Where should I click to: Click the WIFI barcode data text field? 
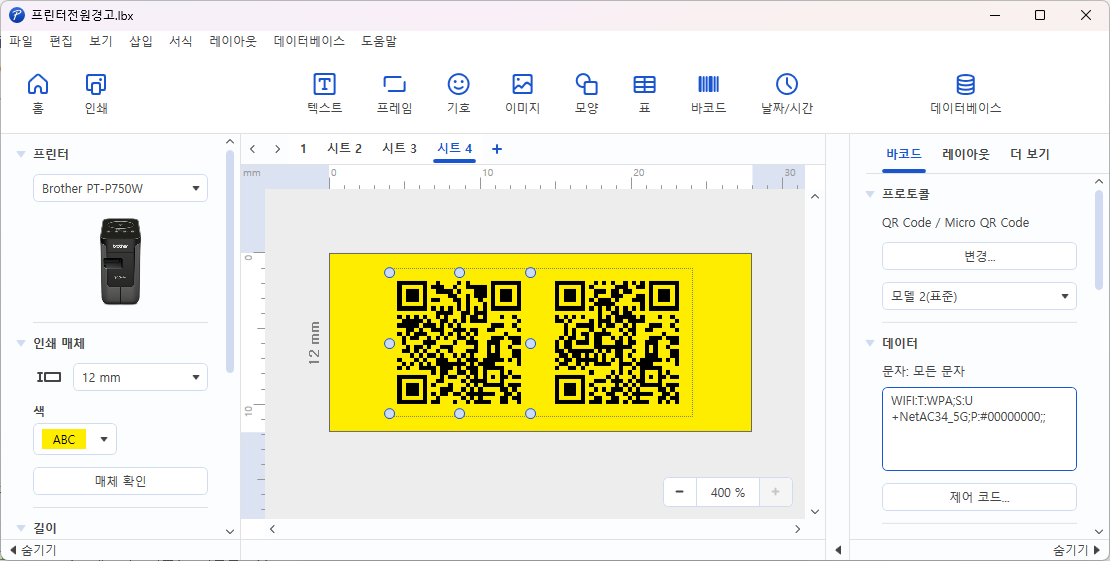click(x=979, y=429)
